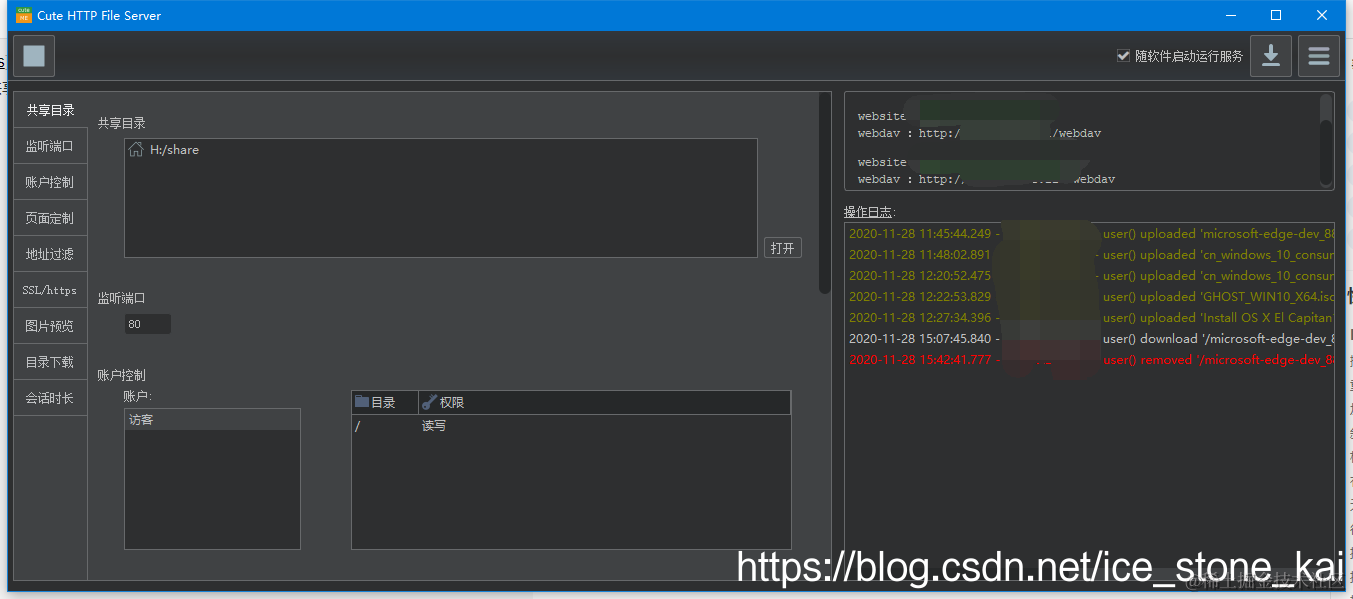Switch to the 图片预览 tab
This screenshot has height=599, width=1353.
(50, 326)
